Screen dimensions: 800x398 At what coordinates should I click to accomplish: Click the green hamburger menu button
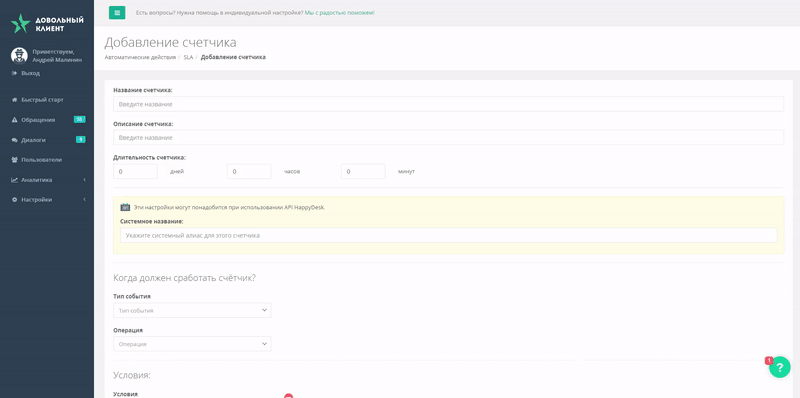(117, 13)
